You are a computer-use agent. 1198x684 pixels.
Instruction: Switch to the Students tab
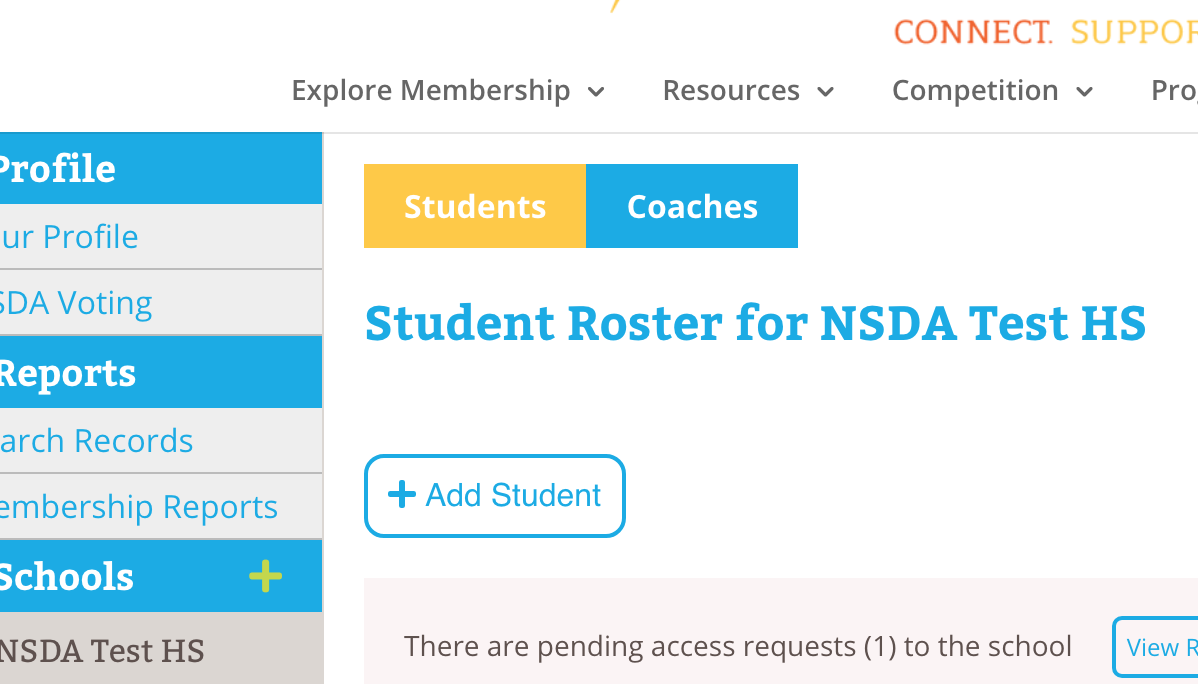coord(475,206)
